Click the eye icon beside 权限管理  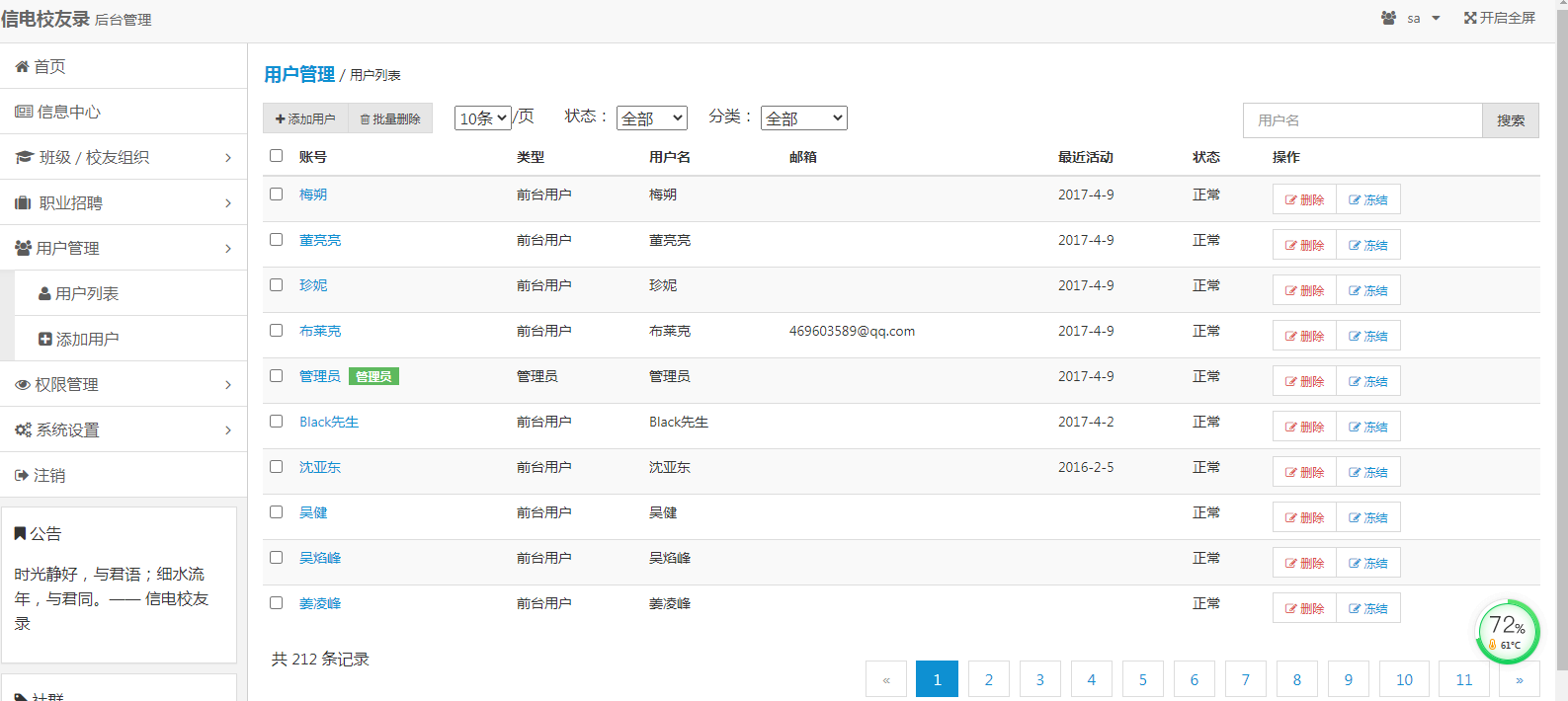pos(23,385)
